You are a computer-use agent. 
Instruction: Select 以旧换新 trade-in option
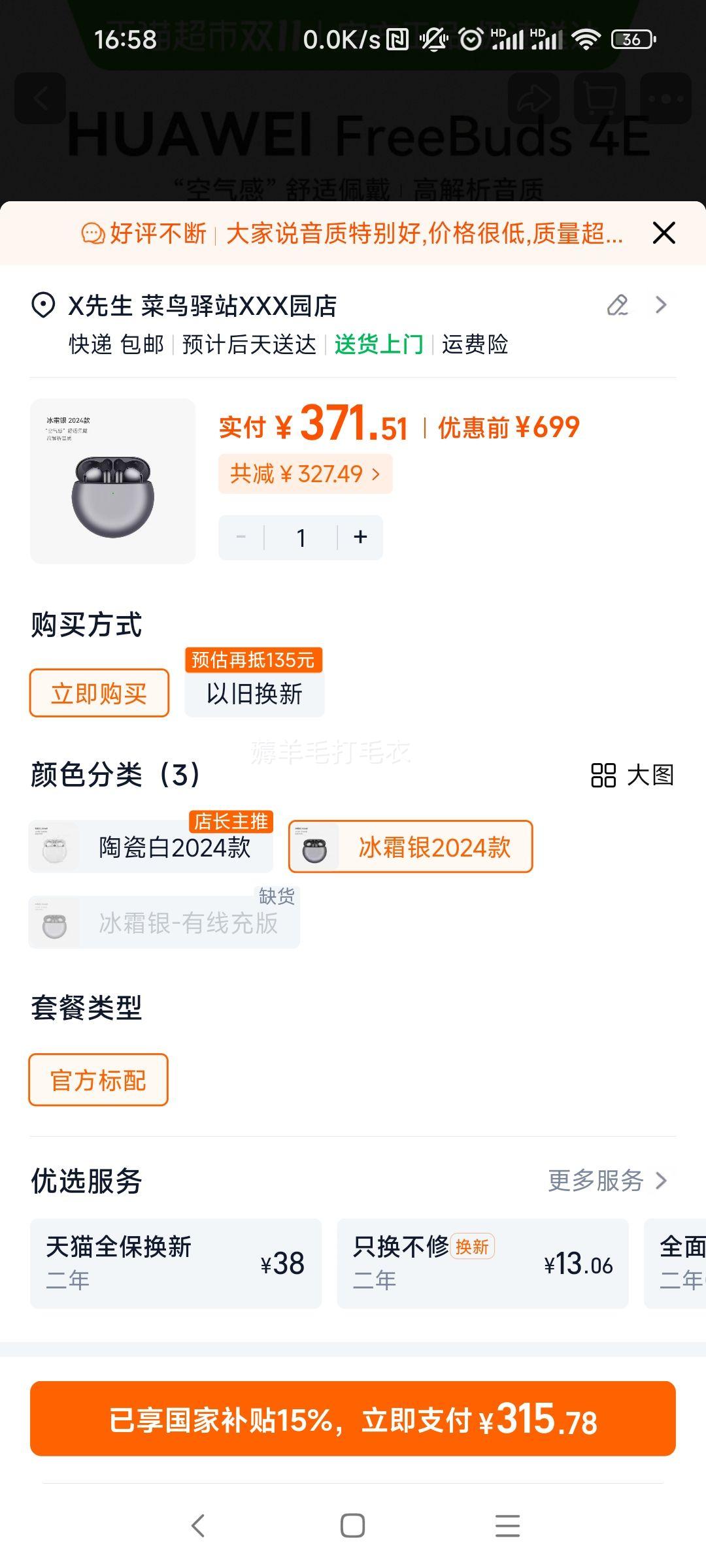254,693
